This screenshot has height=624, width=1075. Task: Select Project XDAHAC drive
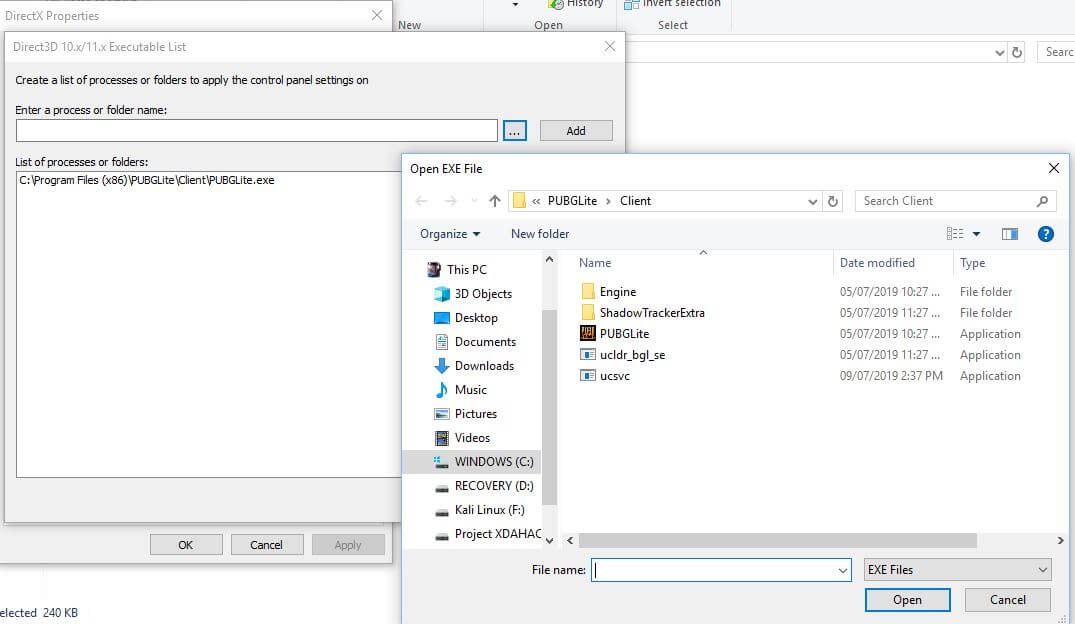click(498, 533)
